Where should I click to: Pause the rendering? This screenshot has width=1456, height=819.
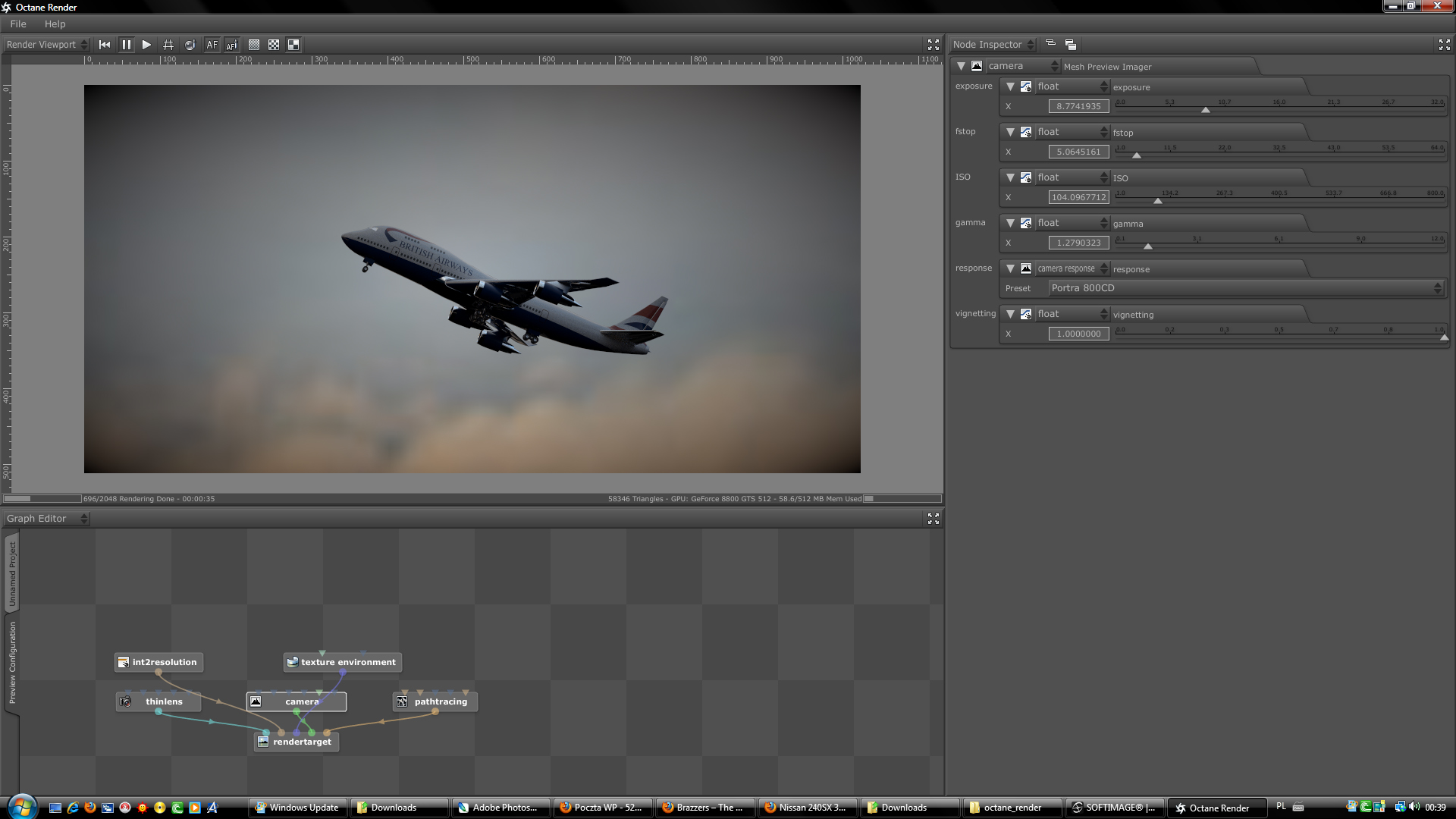coord(126,45)
